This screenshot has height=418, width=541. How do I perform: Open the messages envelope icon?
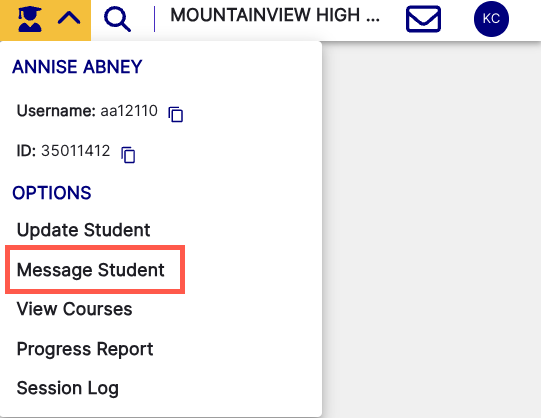click(423, 19)
